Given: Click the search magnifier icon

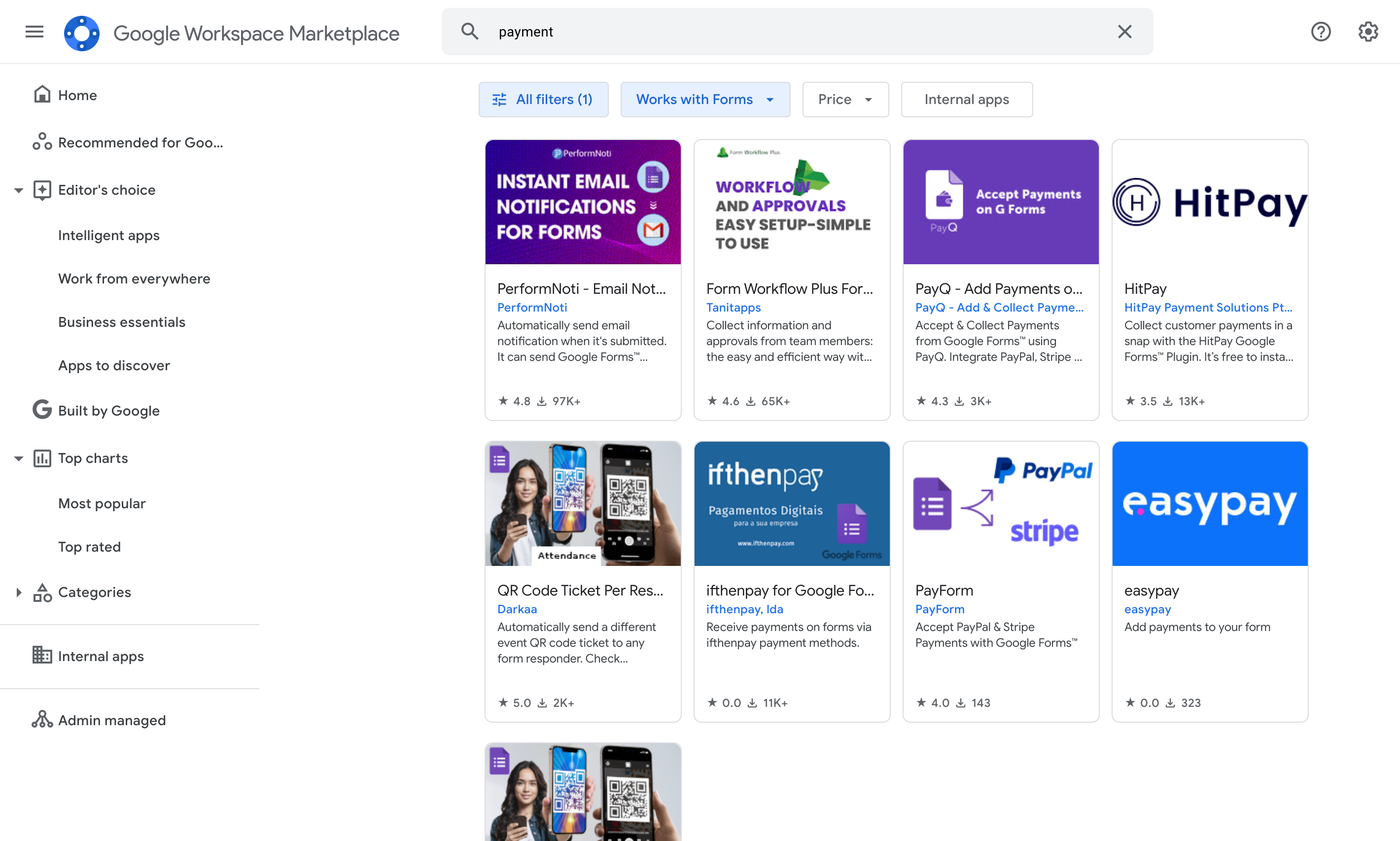Looking at the screenshot, I should (470, 32).
